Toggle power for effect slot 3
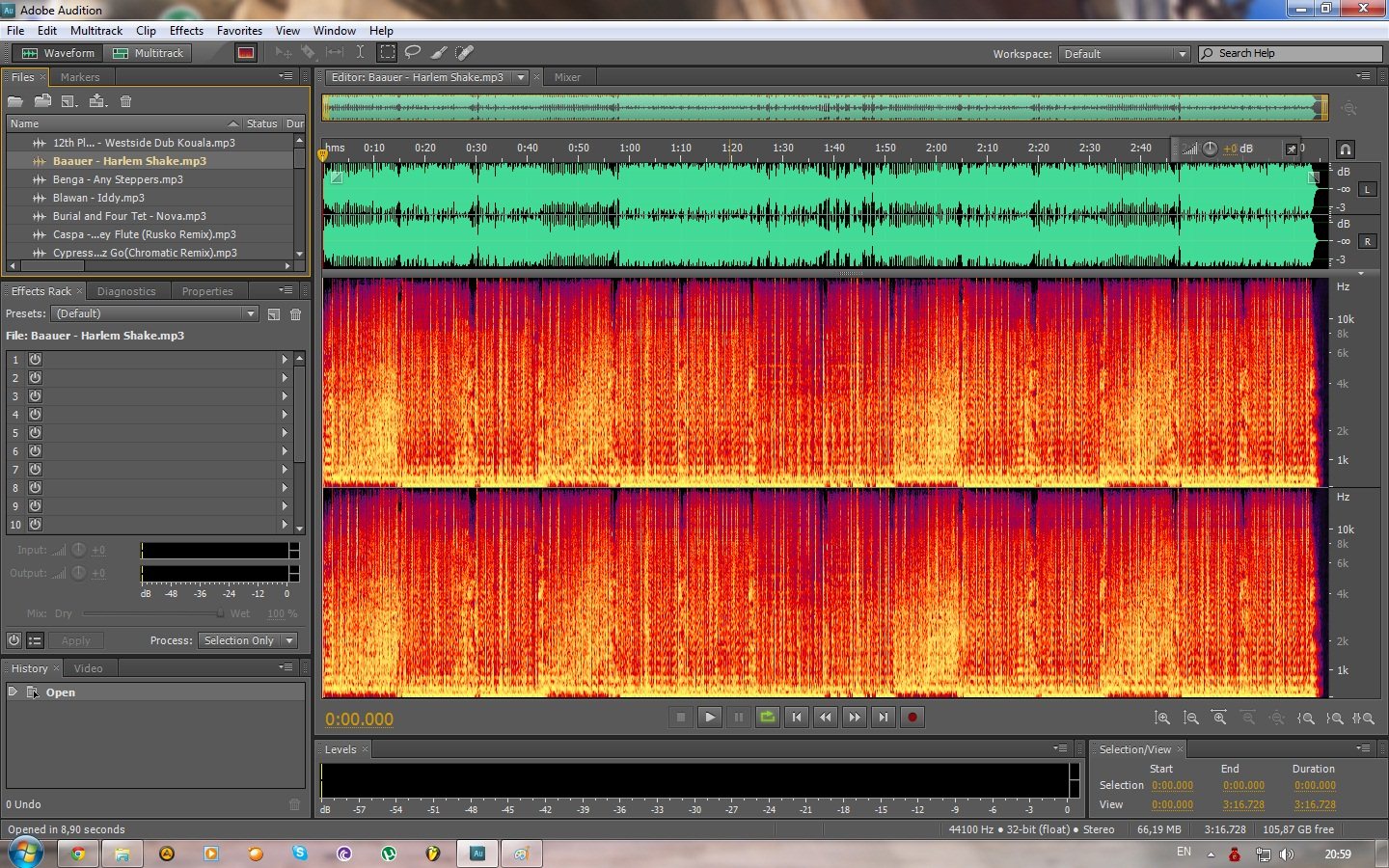The width and height of the screenshot is (1389, 868). (x=36, y=396)
